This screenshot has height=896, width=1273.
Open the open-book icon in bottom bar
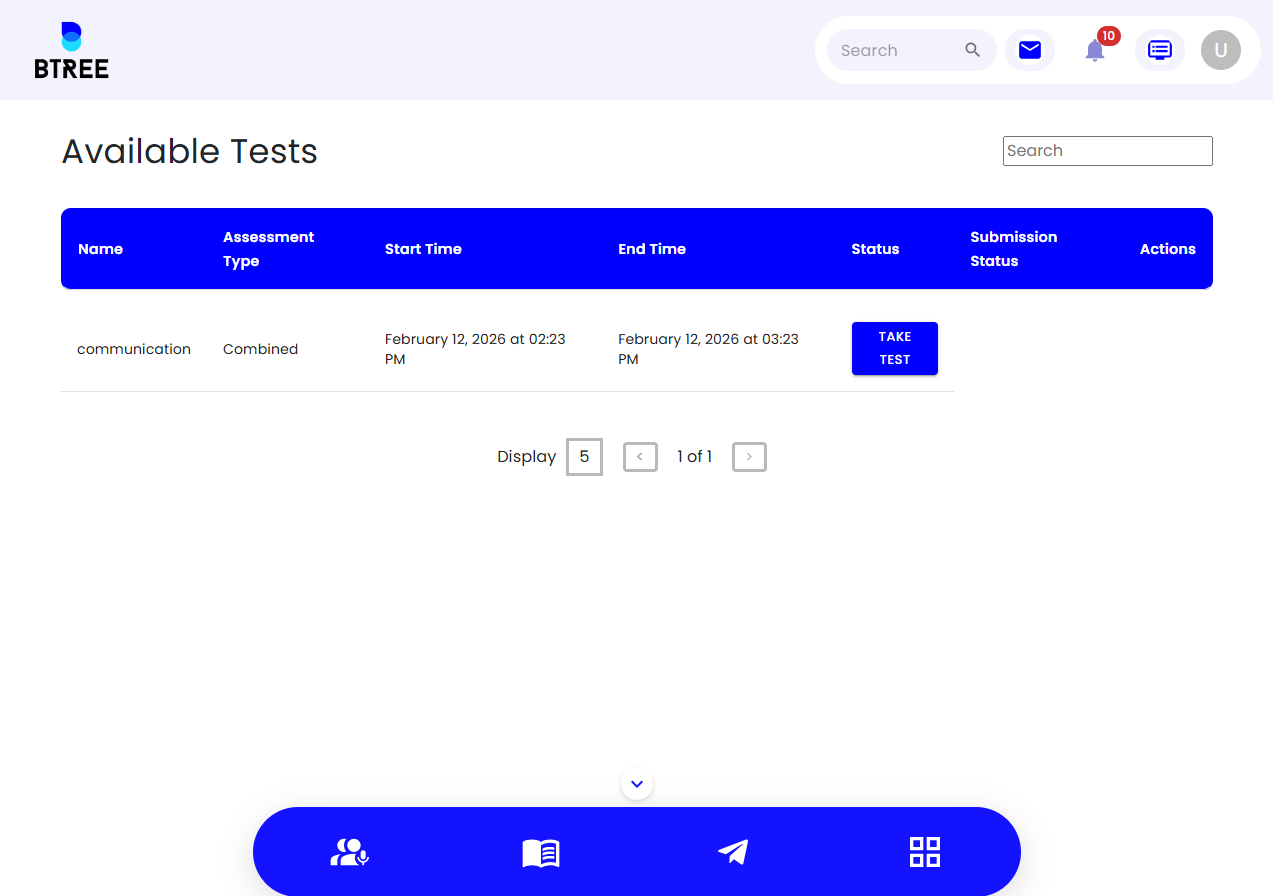point(541,853)
